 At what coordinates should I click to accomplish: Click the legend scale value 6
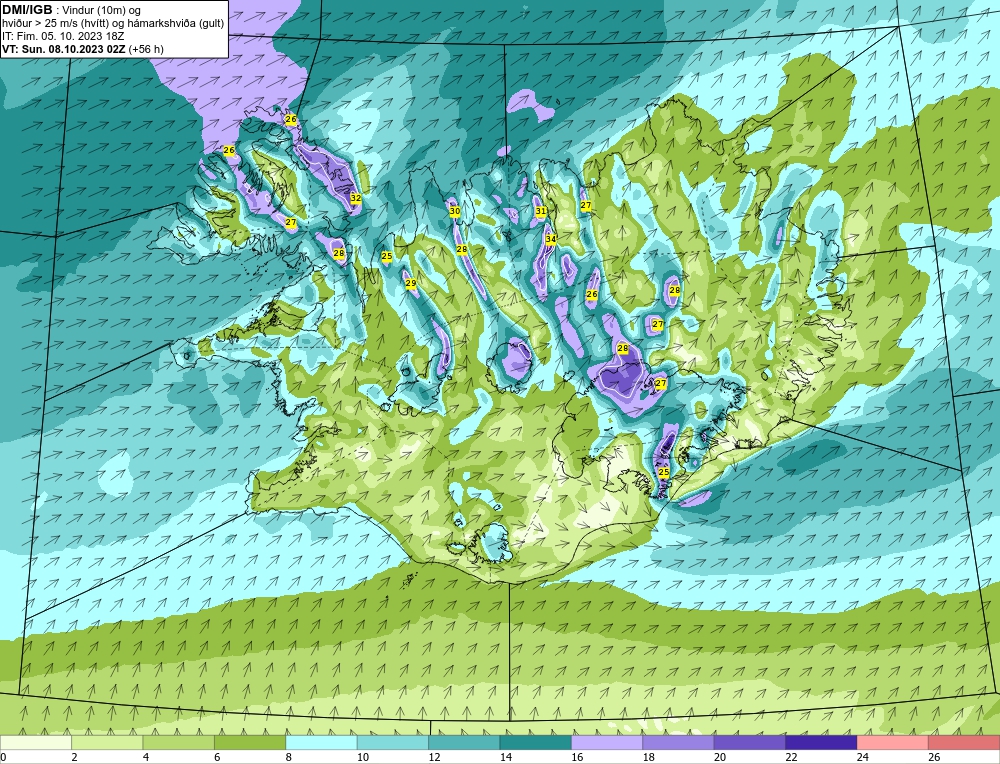tap(217, 757)
